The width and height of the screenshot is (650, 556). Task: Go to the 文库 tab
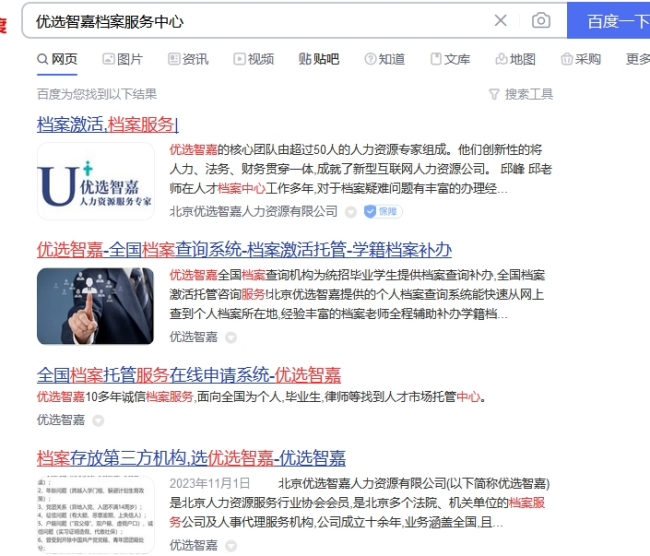(x=450, y=59)
